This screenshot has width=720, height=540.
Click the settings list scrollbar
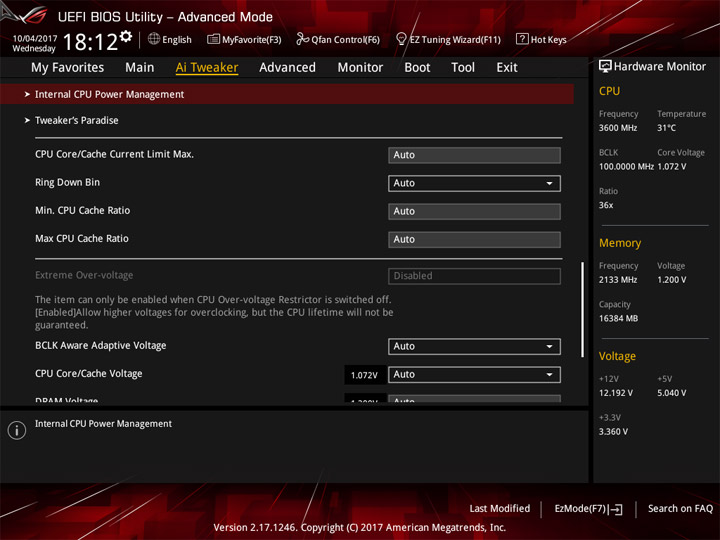(582, 309)
